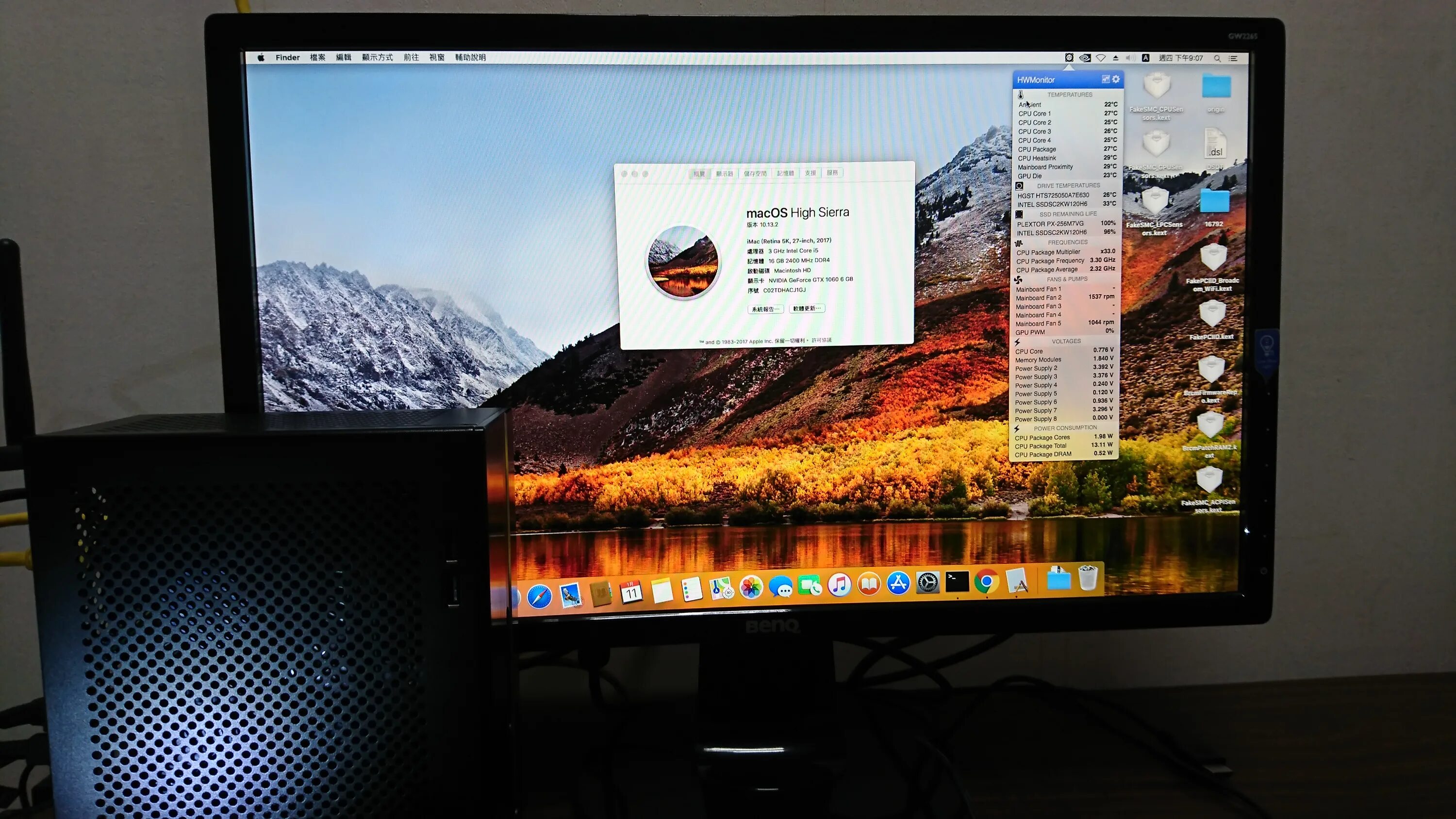Screen dimensions: 1456x819
Task: Open the 檔案 menu
Action: tap(318, 57)
